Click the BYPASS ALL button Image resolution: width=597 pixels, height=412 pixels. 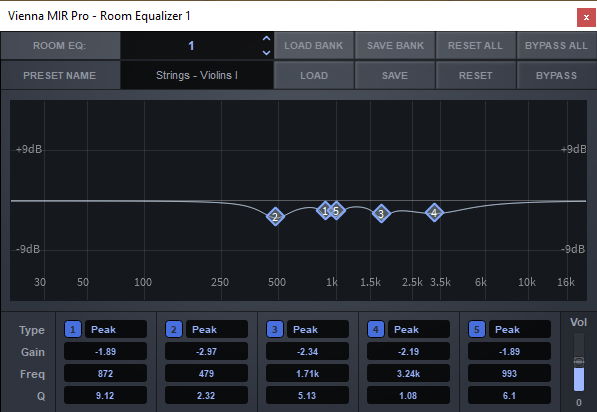coord(556,45)
